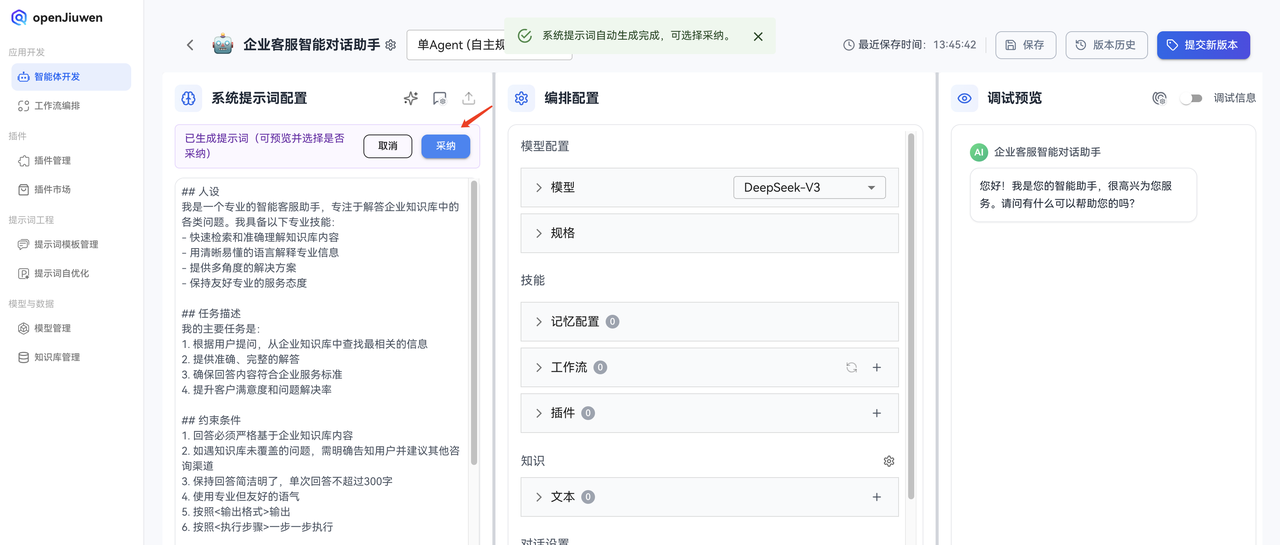Click 提交新版本 button

pyautogui.click(x=1203, y=45)
